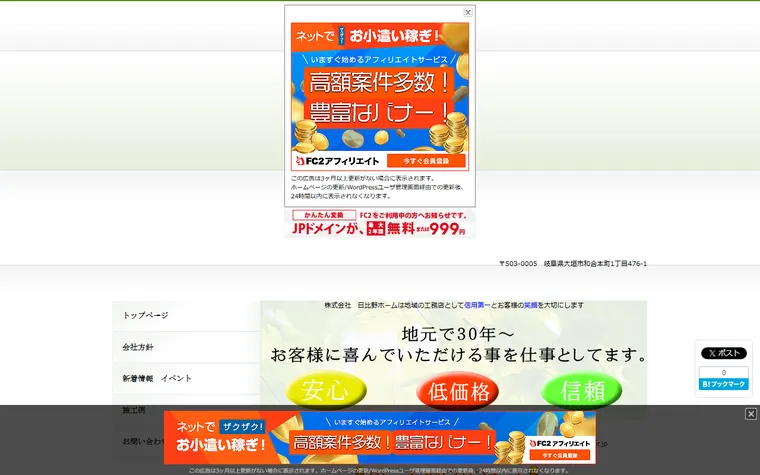Click the 今すぐ会員登録 button in popup ad

[426, 160]
